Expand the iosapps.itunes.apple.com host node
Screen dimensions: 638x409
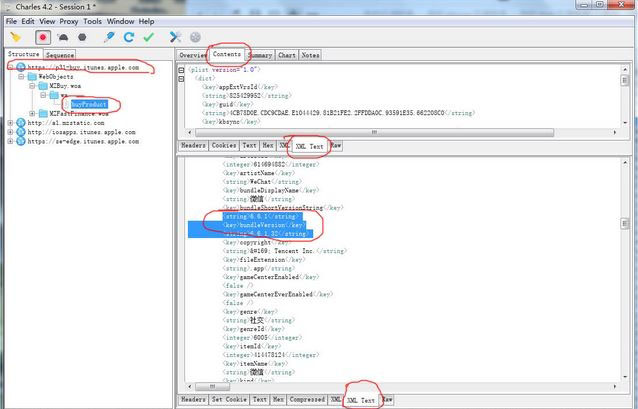coord(11,132)
